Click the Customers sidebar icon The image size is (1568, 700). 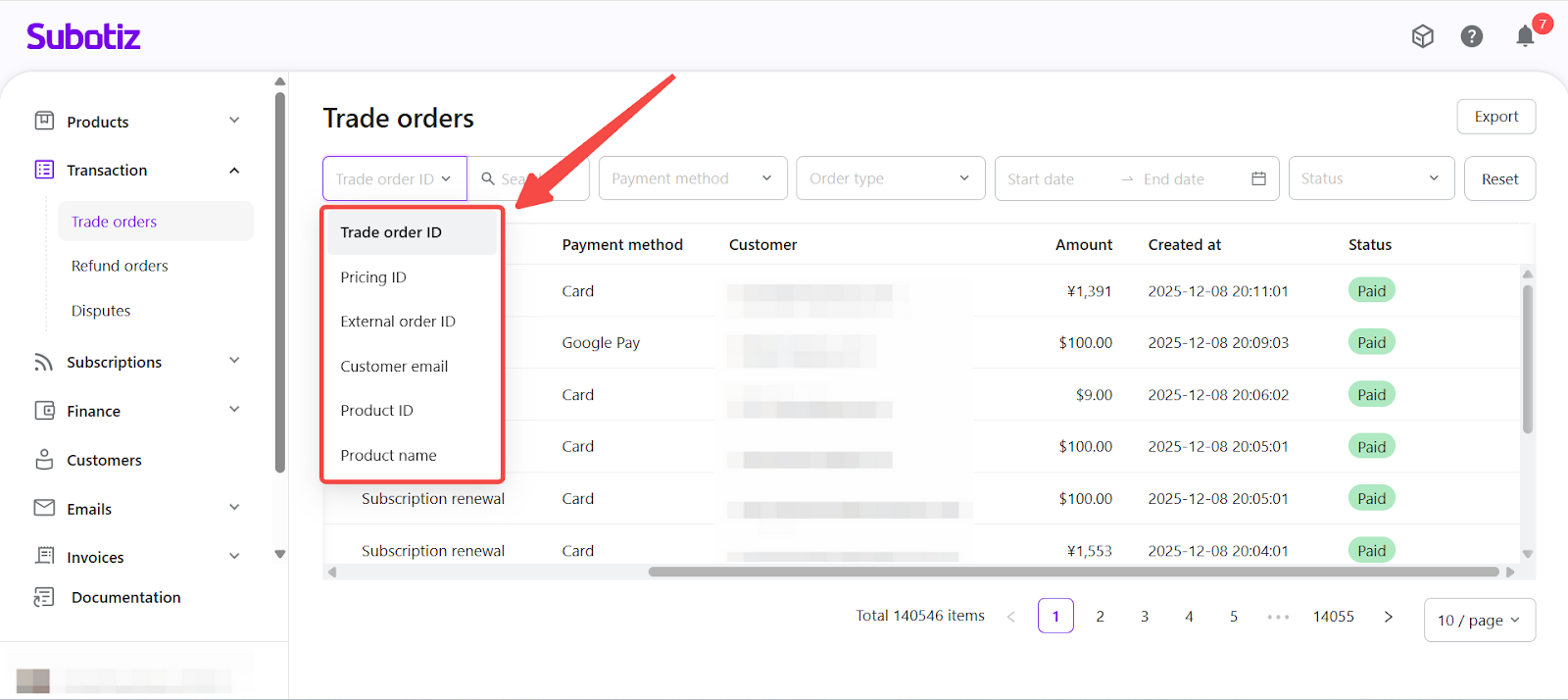(44, 460)
